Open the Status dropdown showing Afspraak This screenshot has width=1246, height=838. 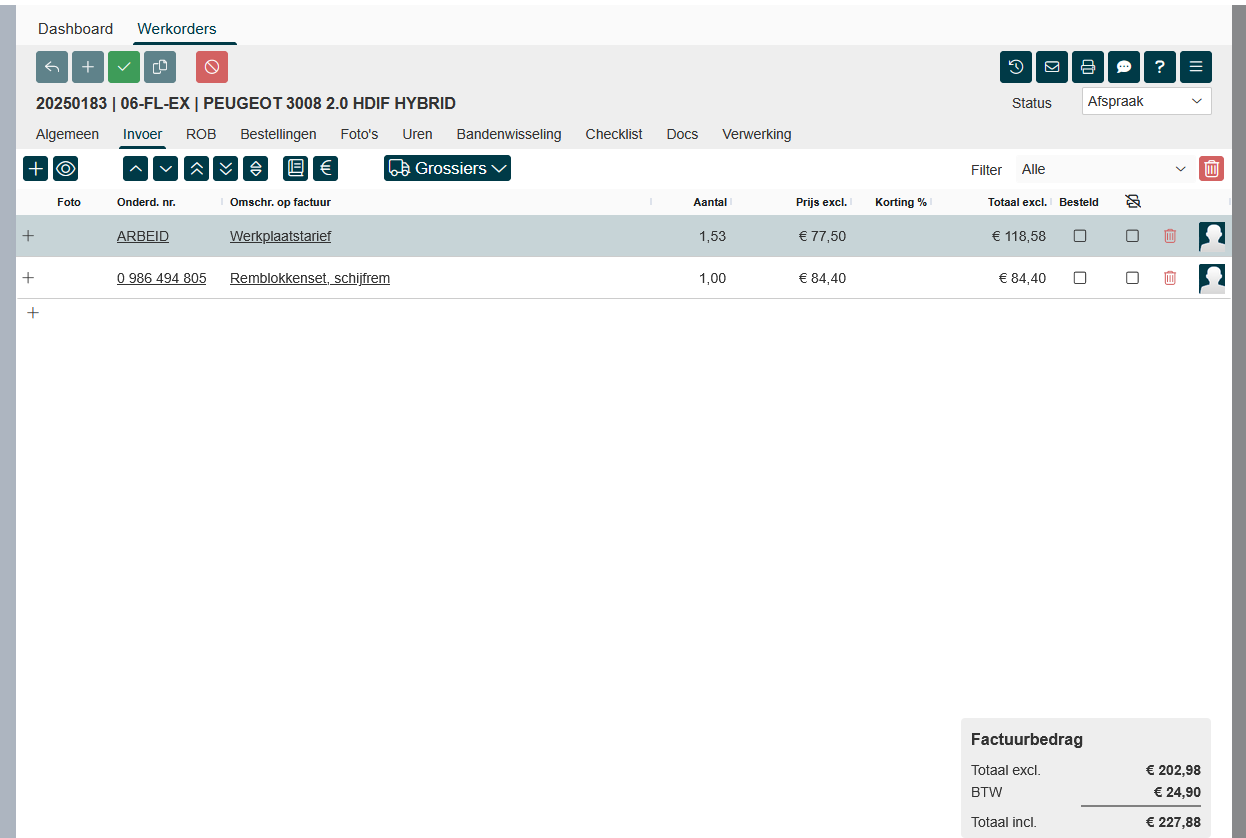pyautogui.click(x=1146, y=101)
